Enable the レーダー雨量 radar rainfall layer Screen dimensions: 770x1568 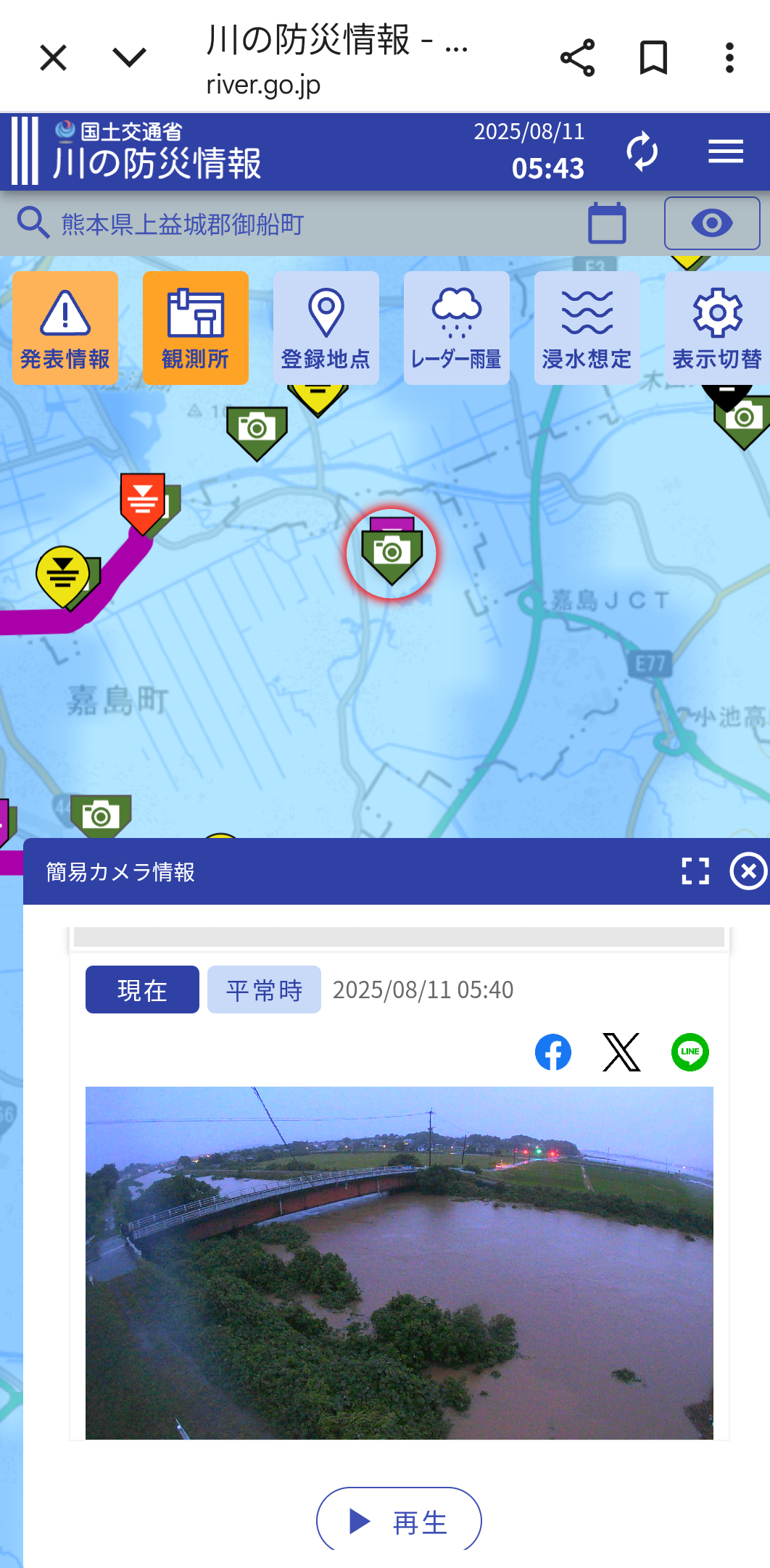pyautogui.click(x=457, y=328)
